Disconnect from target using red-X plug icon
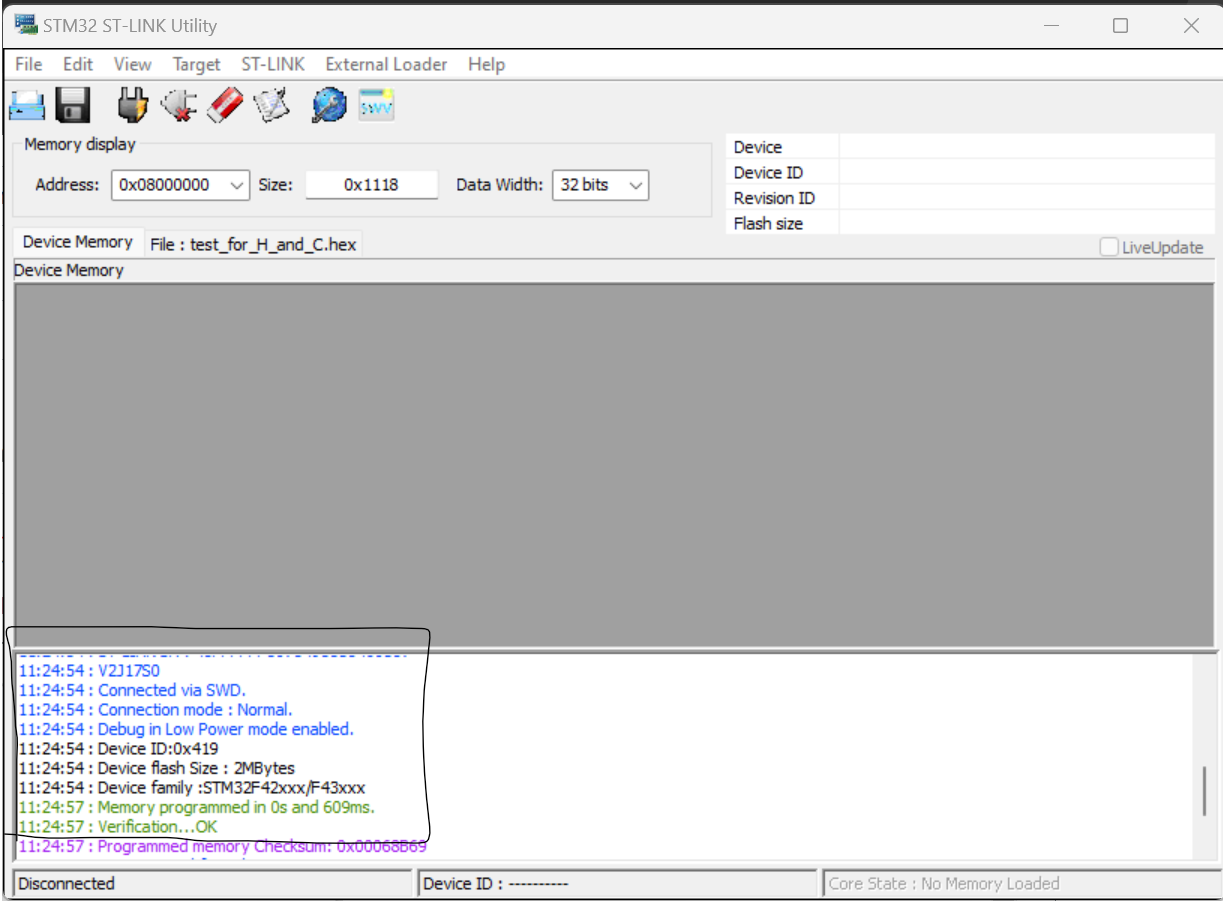The width and height of the screenshot is (1223, 901). tap(178, 104)
